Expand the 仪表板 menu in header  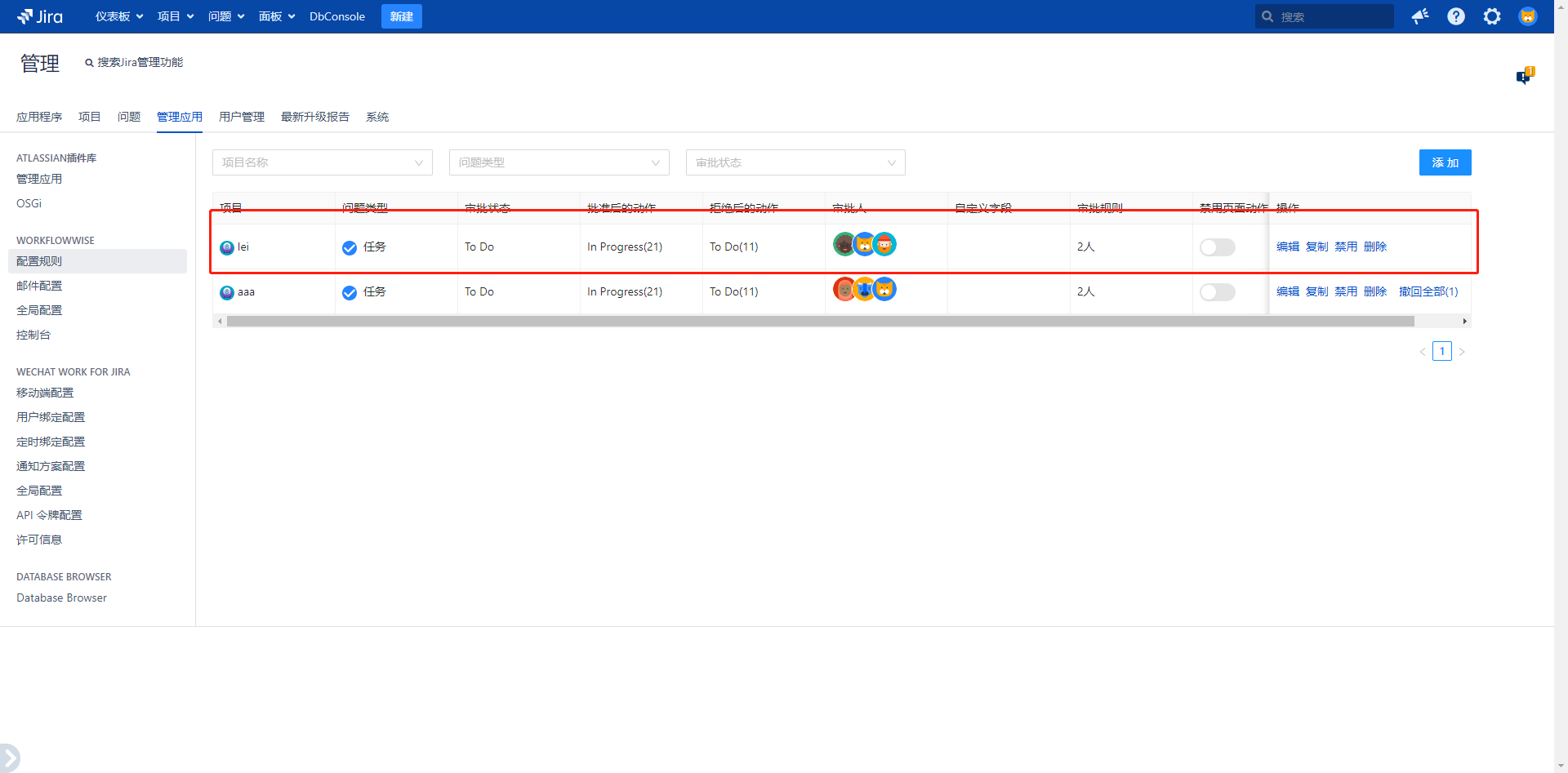click(119, 16)
